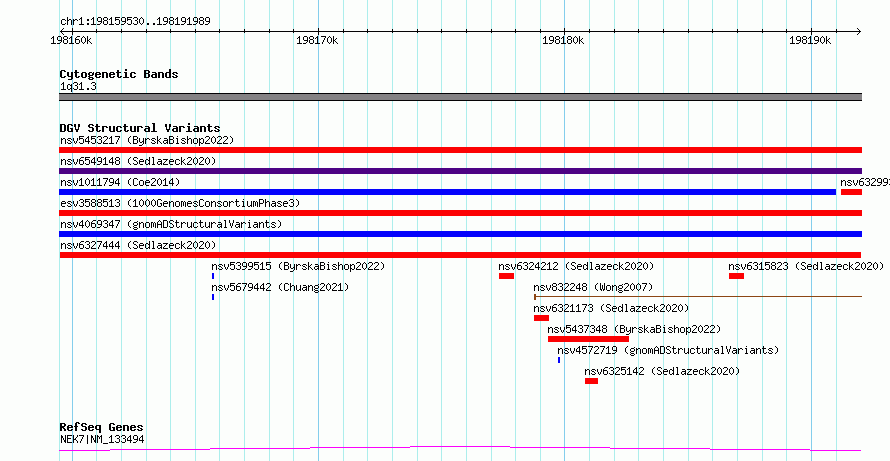Viewport: 890px width, 461px height.
Task: Click the RefSeq Genes track title
Action: click(x=102, y=428)
